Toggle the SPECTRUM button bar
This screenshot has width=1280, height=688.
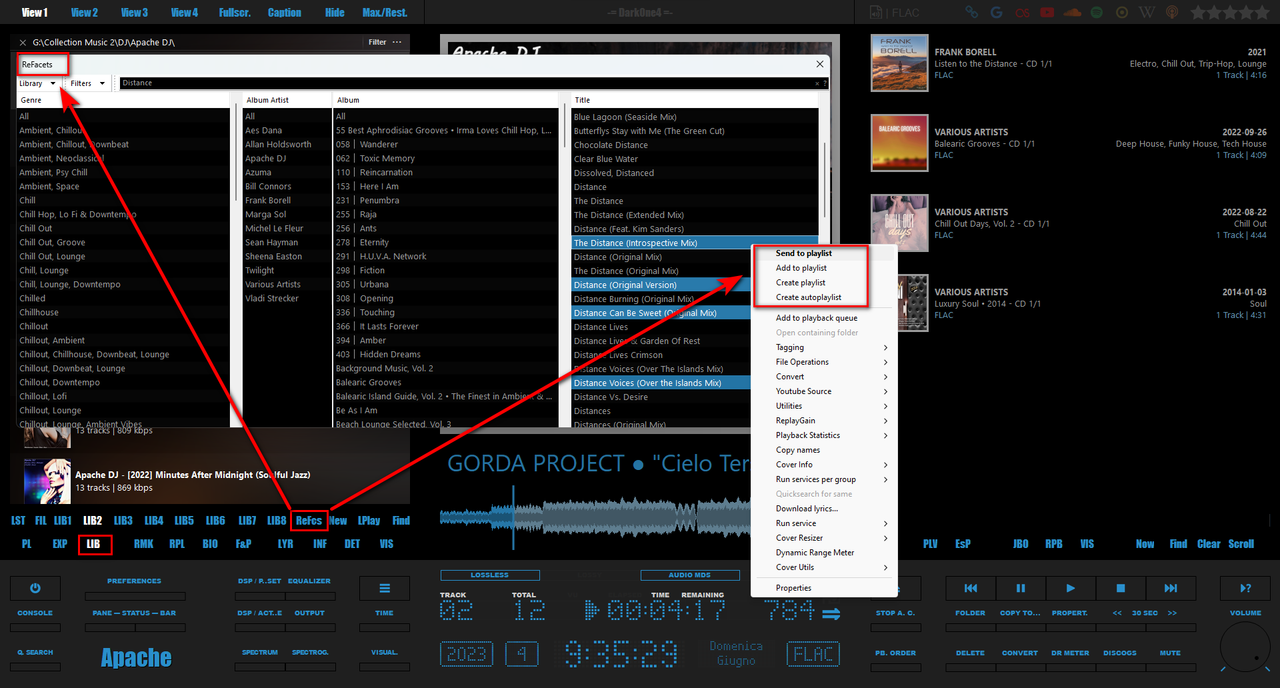click(x=259, y=666)
